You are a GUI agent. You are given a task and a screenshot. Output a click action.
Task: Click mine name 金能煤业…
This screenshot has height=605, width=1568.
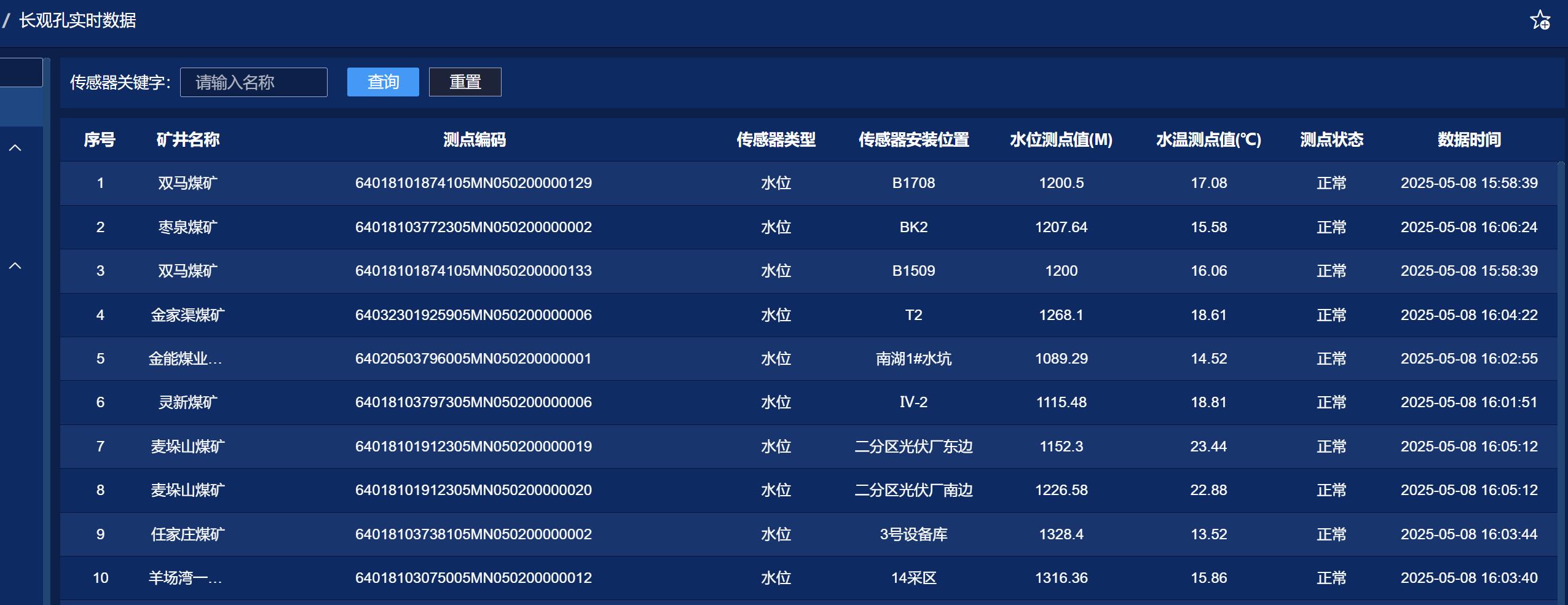186,359
